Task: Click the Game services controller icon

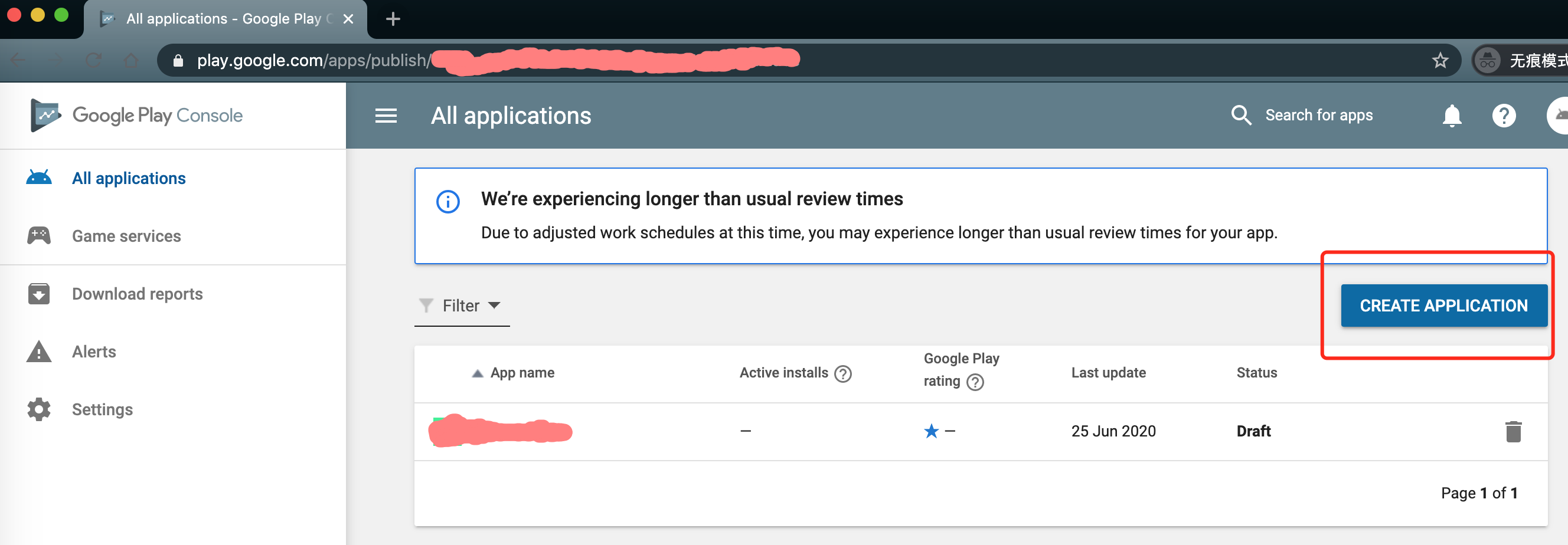Action: (39, 235)
